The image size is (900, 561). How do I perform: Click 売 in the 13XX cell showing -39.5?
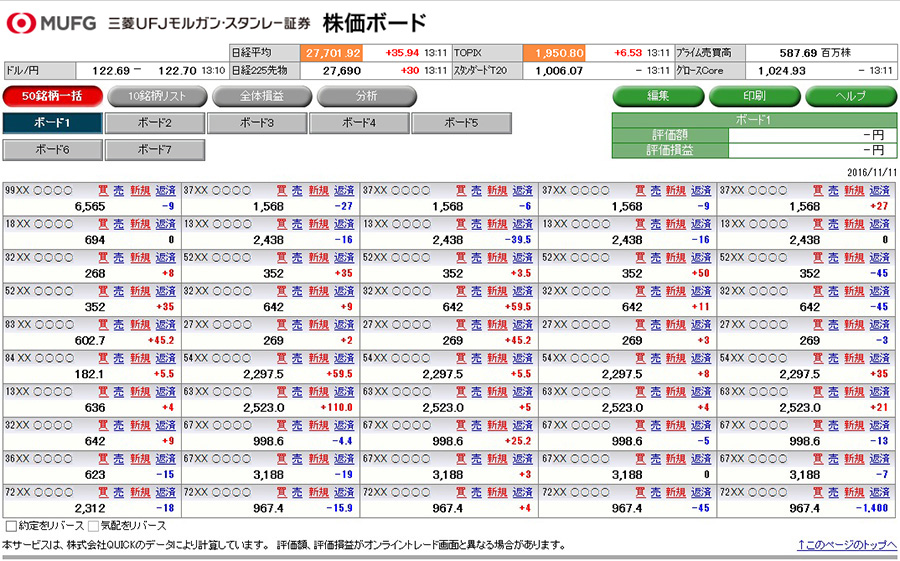(476, 224)
